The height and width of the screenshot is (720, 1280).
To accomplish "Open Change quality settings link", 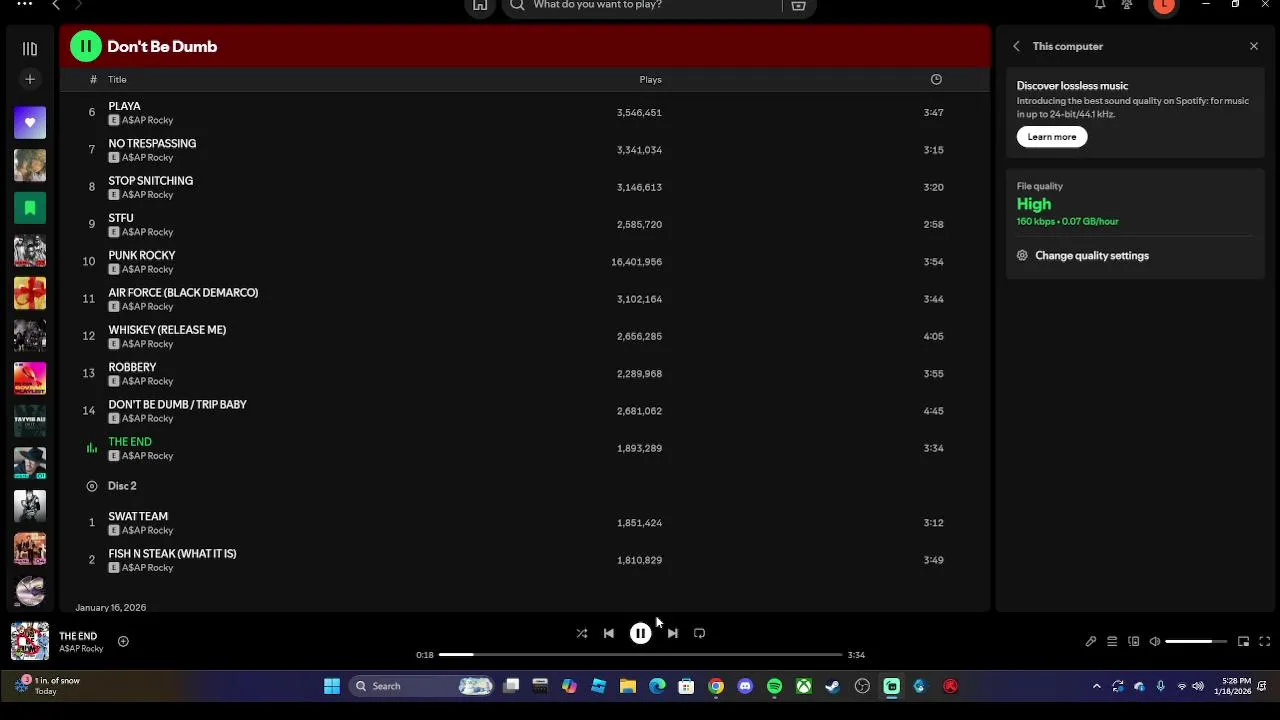I will click(x=1092, y=256).
